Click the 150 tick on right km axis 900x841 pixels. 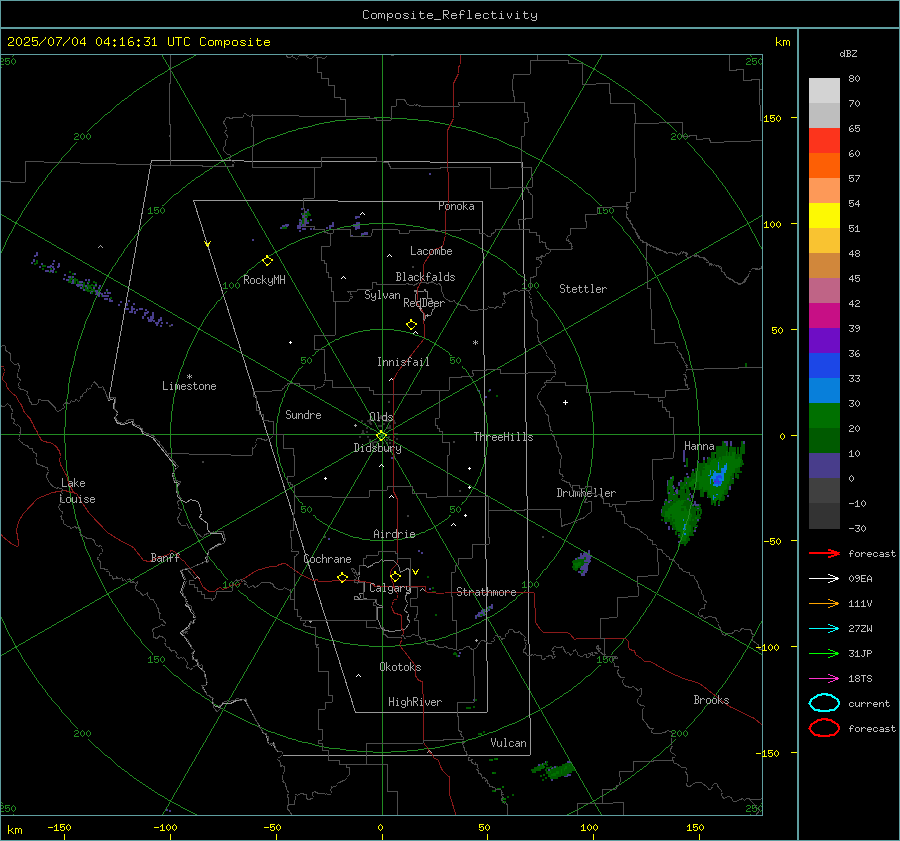(x=772, y=118)
